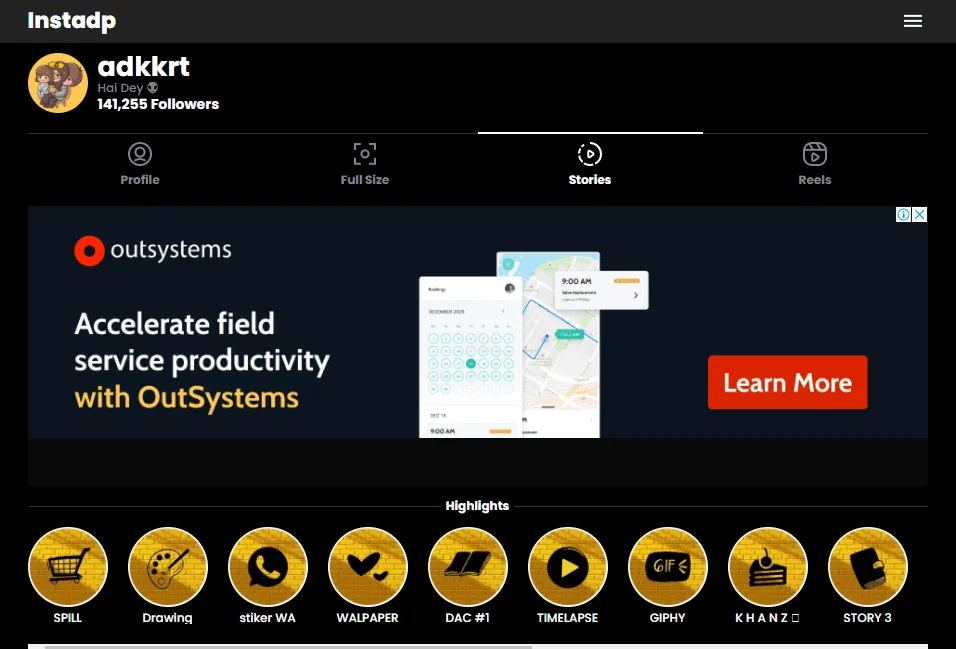Viewport: 956px width, 649px height.
Task: Switch to the Full Size tab
Action: pyautogui.click(x=365, y=163)
